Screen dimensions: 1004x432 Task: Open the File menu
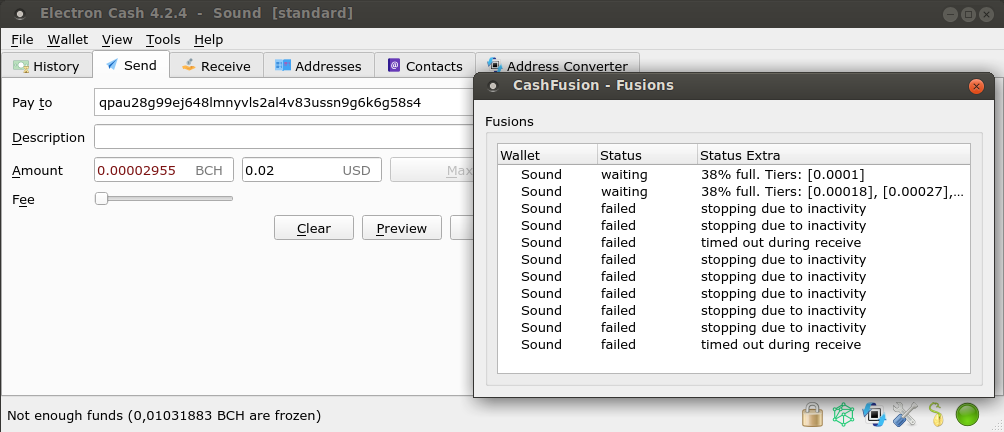(x=22, y=40)
